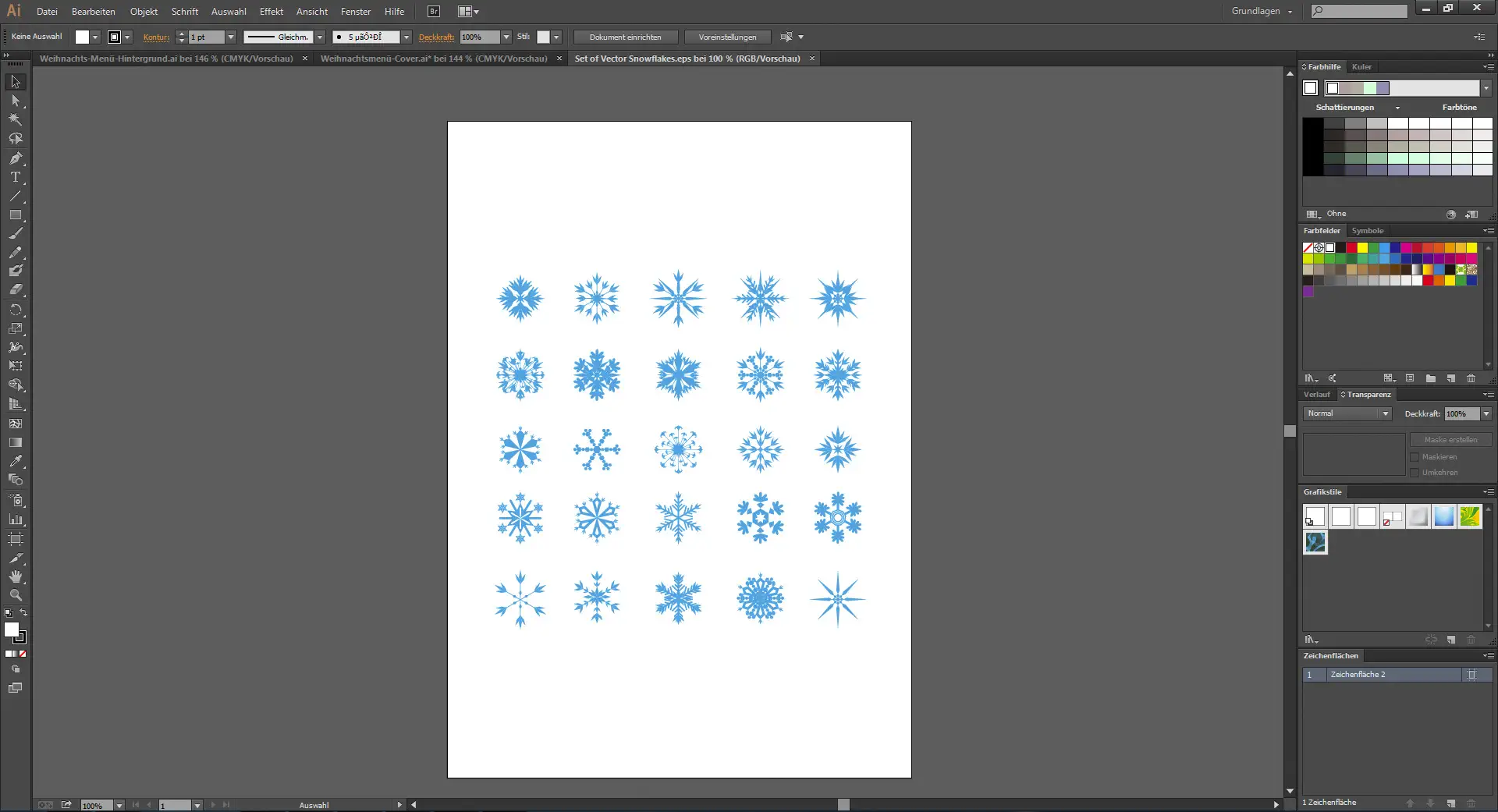Select the Eyedropper tool

[x=16, y=461]
